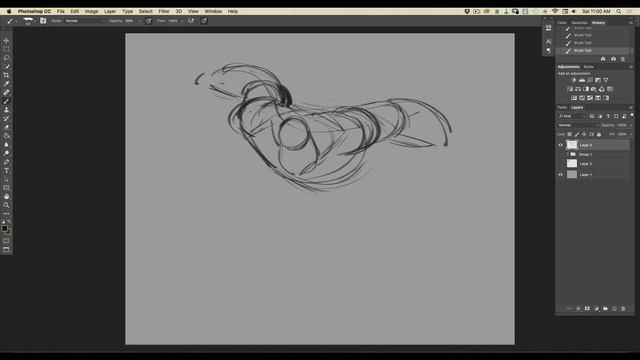The height and width of the screenshot is (360, 640).
Task: Open the brush Flow slider dropdown
Action: coord(182,20)
